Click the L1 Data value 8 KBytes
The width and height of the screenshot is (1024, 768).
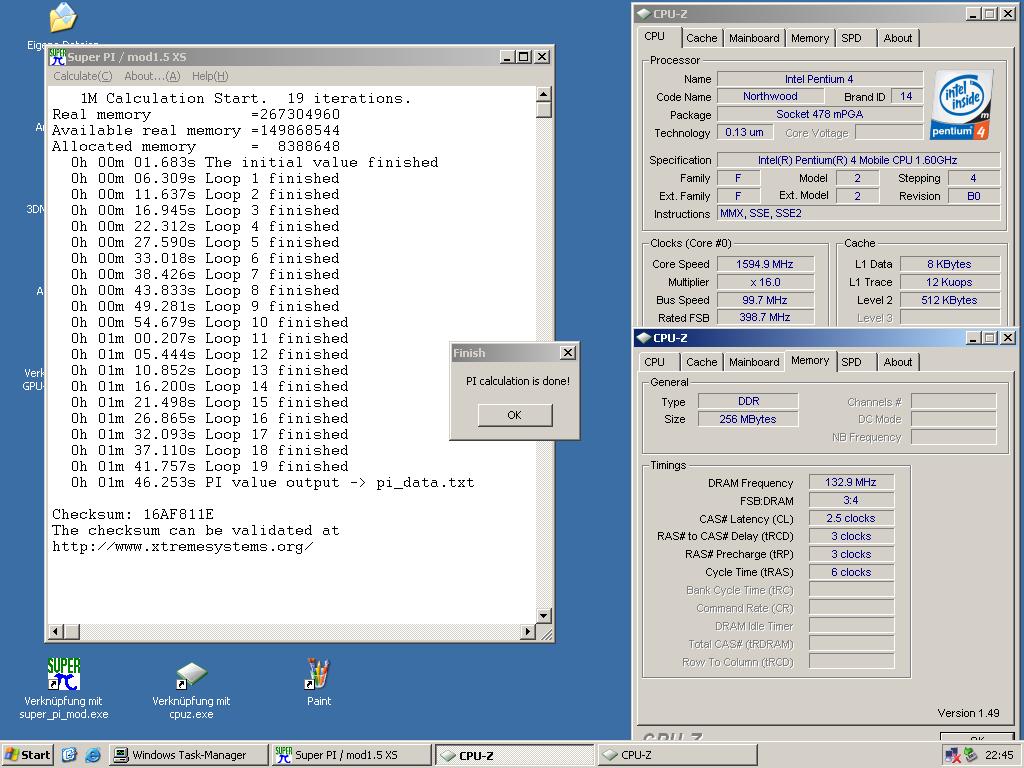950,264
